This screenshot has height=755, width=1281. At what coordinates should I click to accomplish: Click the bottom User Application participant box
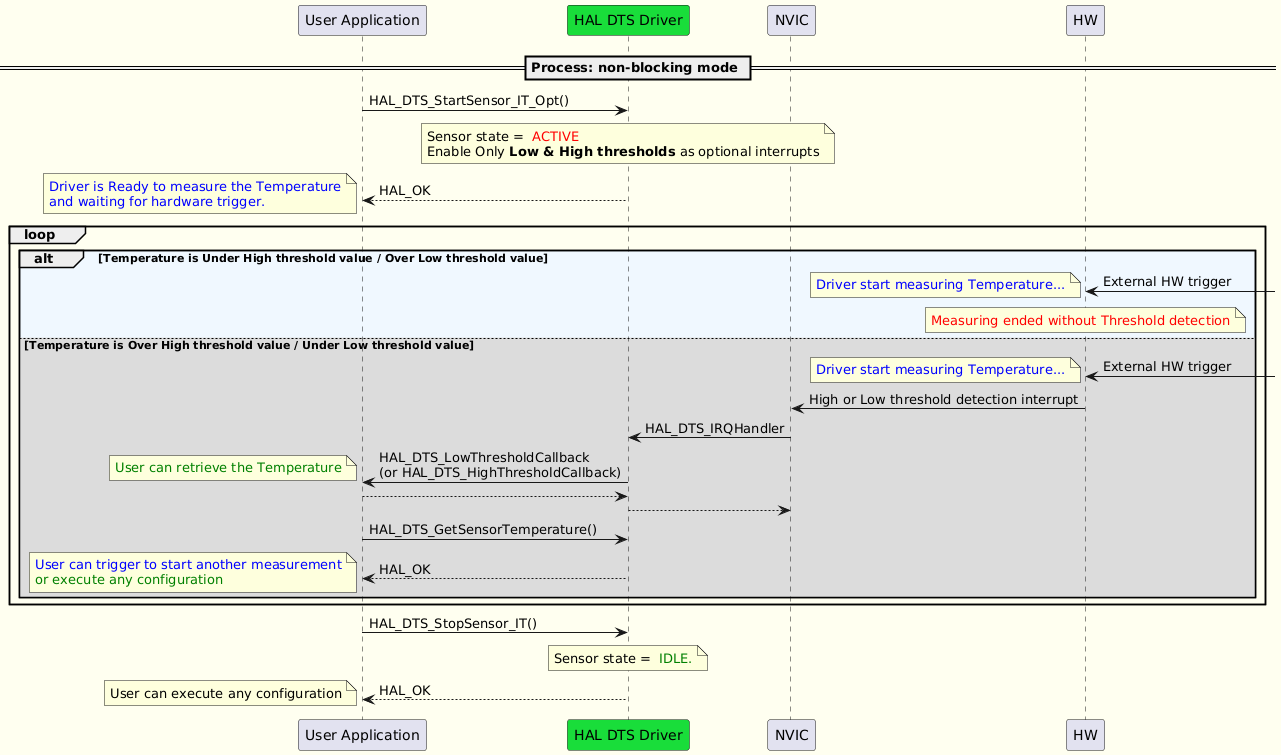362,734
